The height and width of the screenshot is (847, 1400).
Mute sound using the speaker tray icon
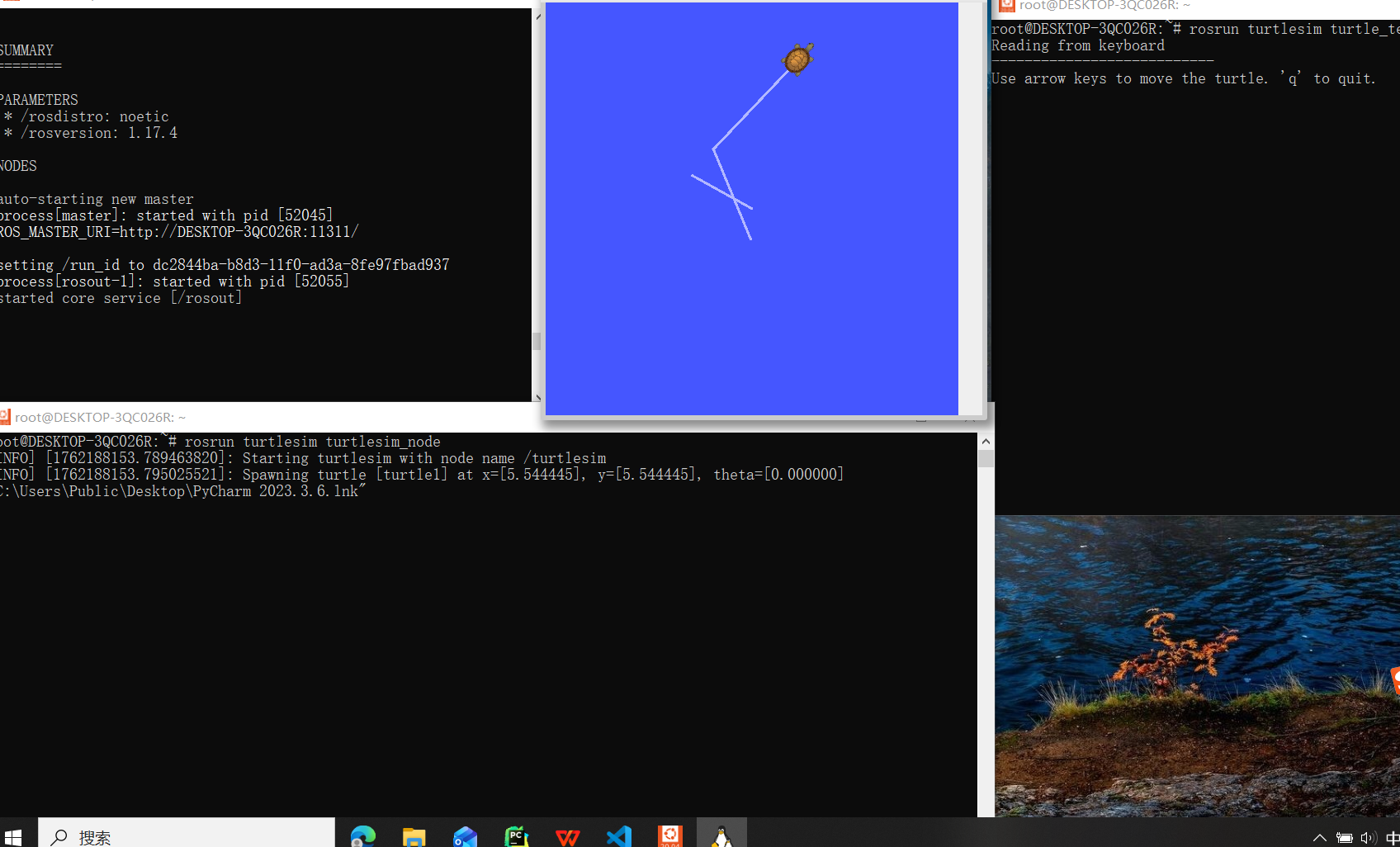(1368, 836)
